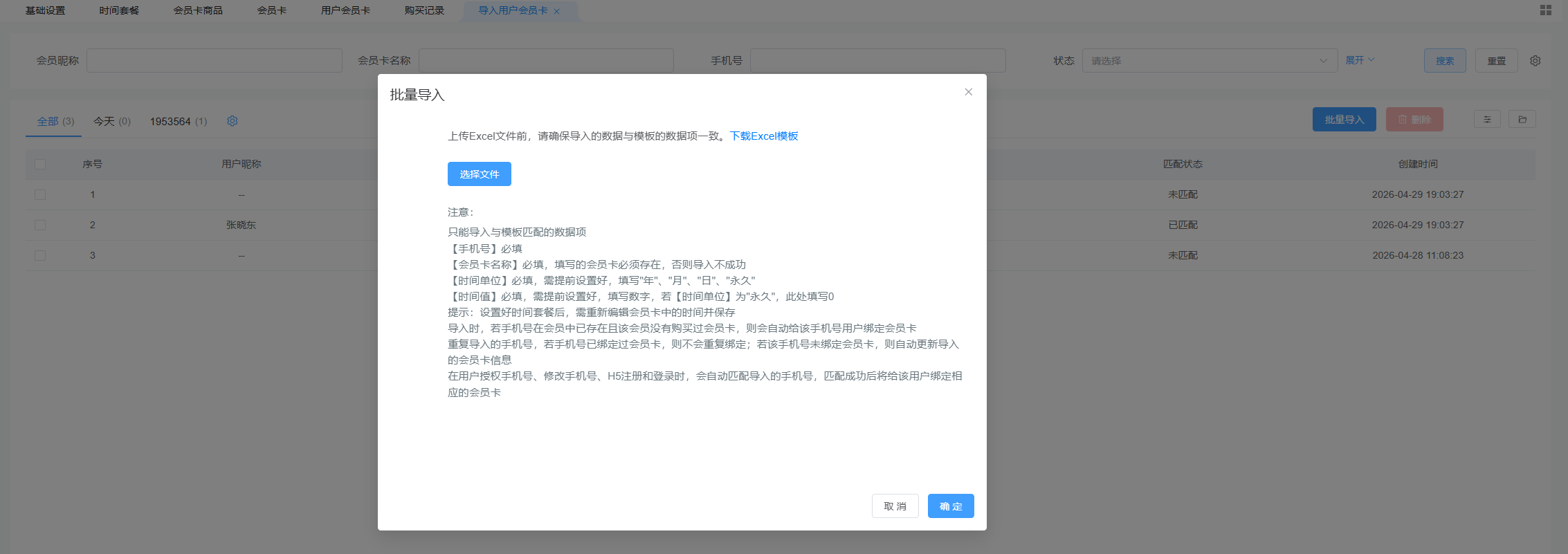Screen dimensions: 1568x554
Task: Open the grid apps icon at top right
Action: [1545, 10]
